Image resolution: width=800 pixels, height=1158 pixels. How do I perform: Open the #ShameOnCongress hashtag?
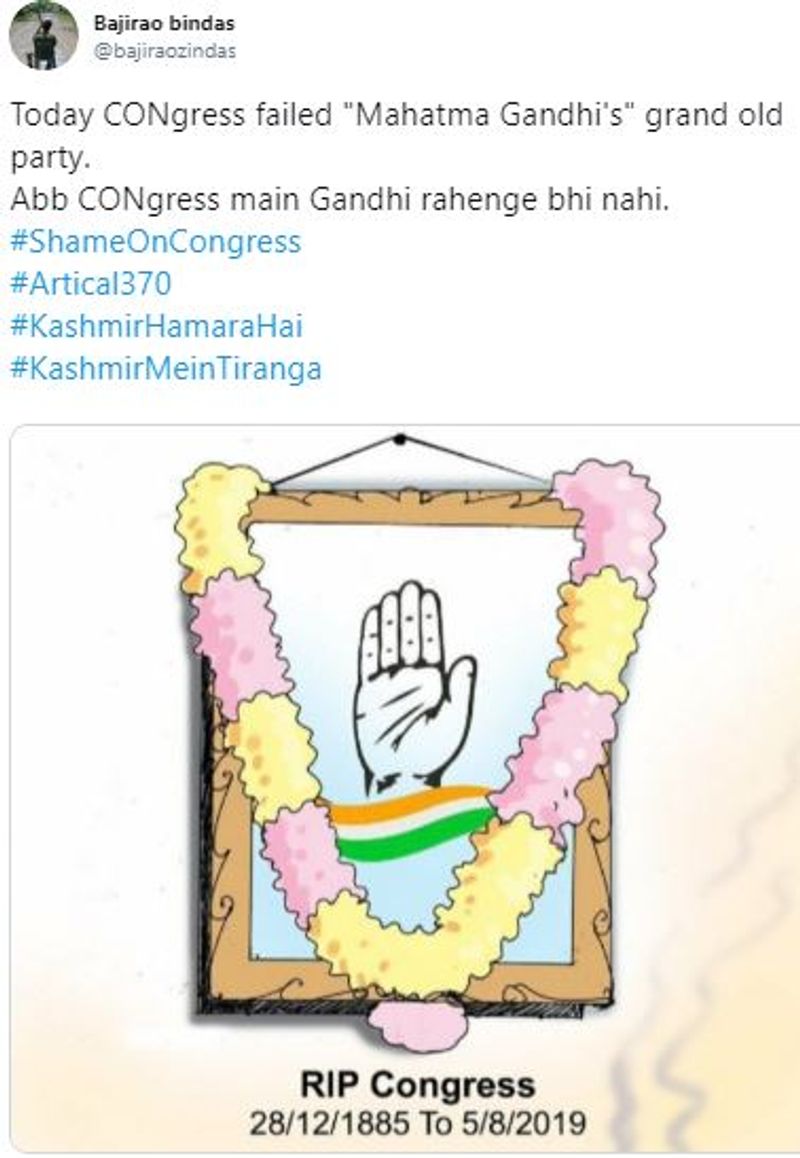pos(156,242)
